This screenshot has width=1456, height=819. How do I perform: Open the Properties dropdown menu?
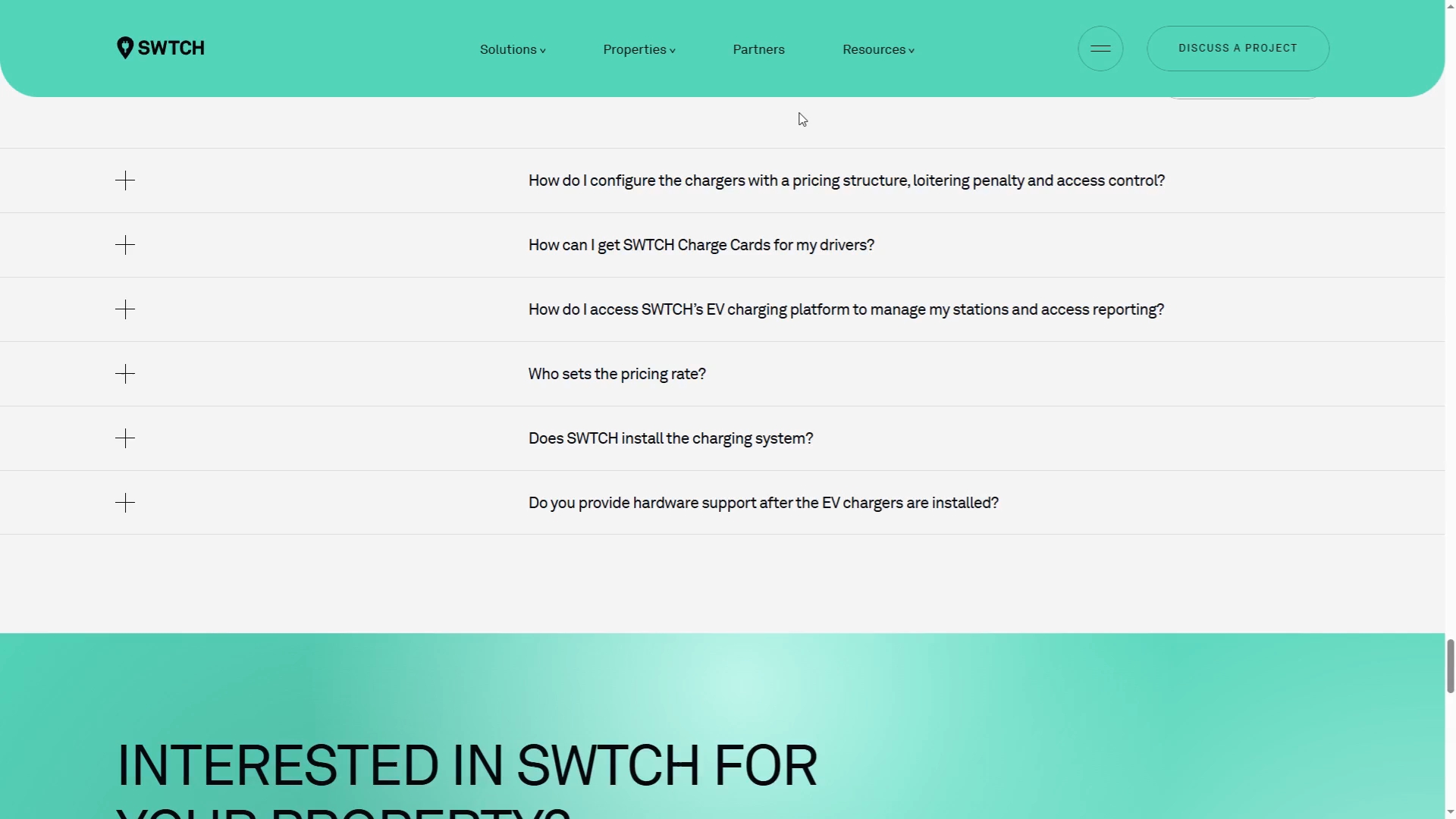pyautogui.click(x=639, y=49)
